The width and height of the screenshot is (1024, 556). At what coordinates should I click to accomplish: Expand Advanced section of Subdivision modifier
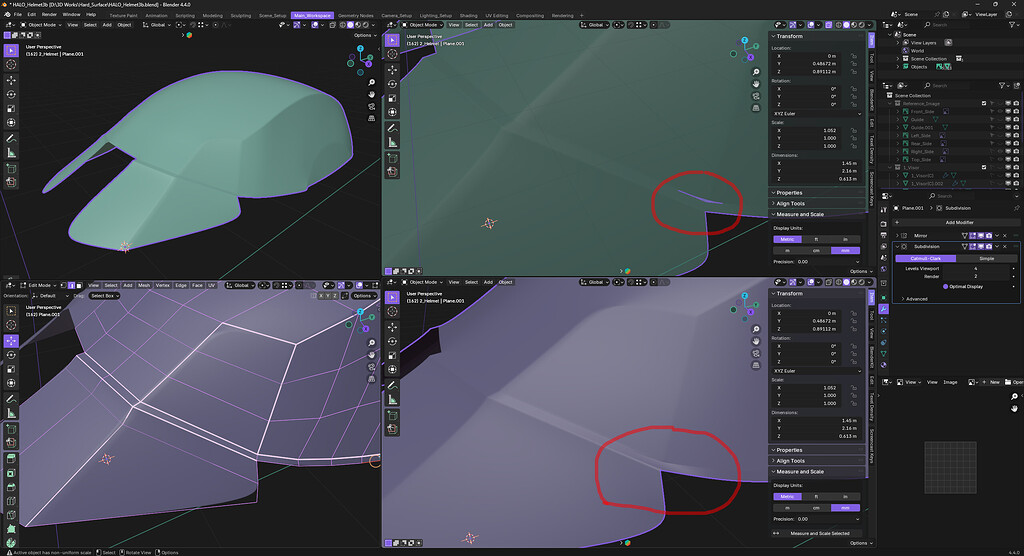click(916, 299)
